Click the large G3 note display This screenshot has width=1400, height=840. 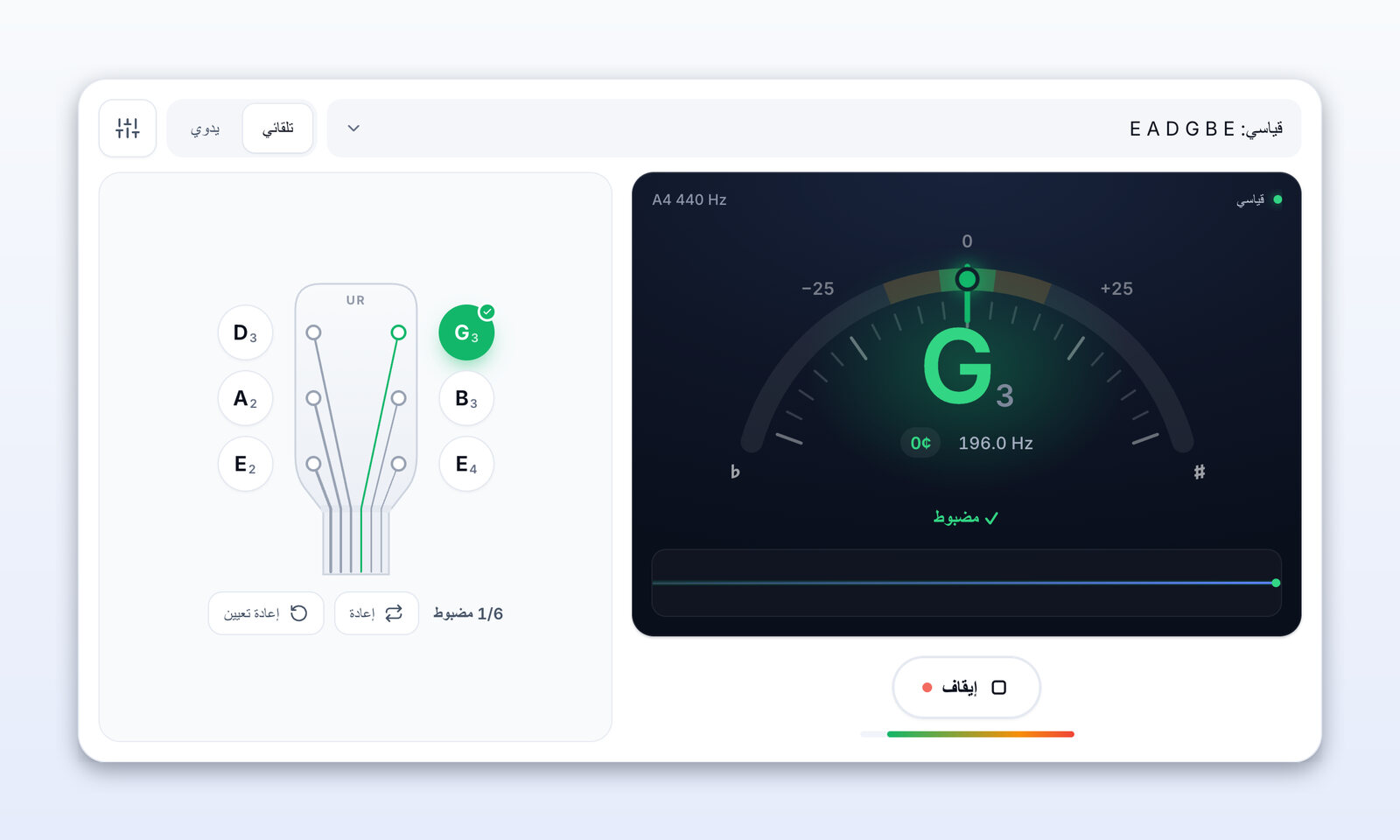pos(968,368)
